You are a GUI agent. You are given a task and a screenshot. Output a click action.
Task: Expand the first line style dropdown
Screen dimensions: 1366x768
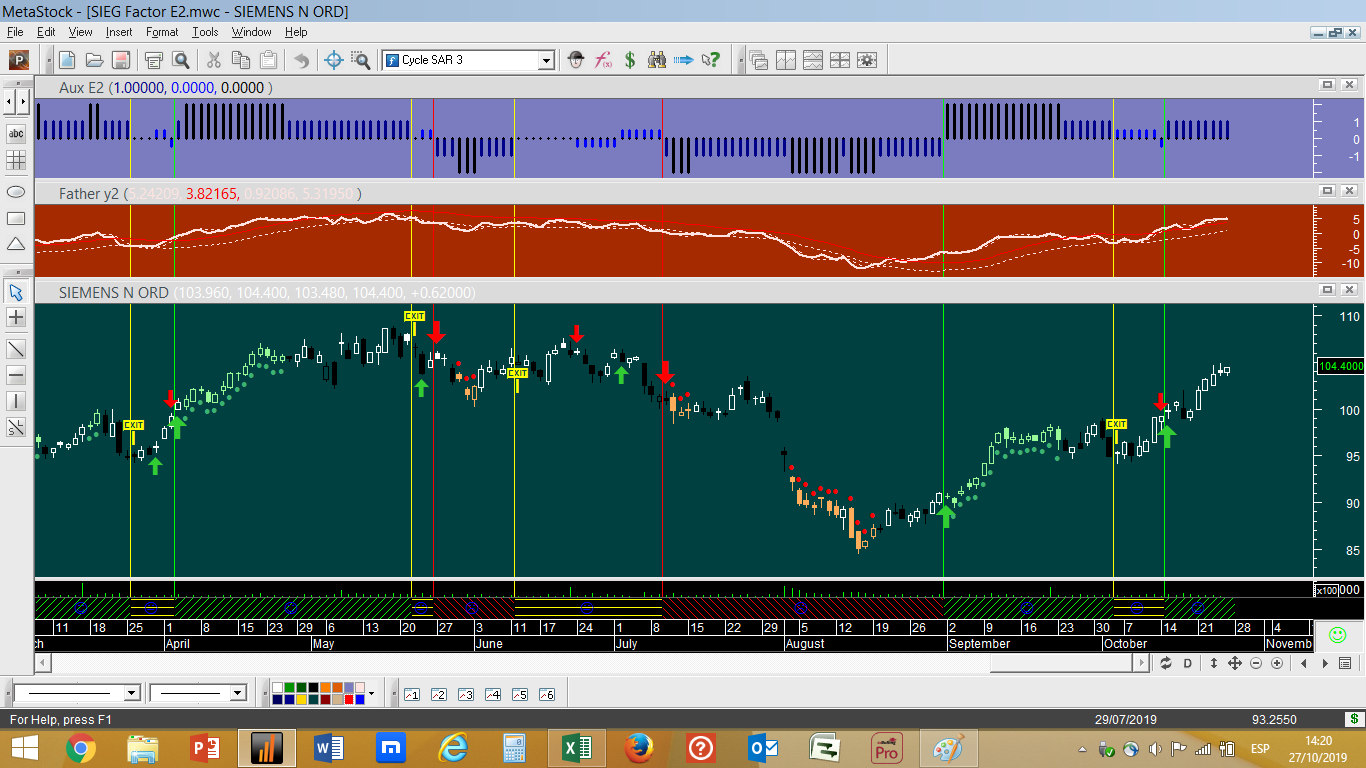[131, 693]
